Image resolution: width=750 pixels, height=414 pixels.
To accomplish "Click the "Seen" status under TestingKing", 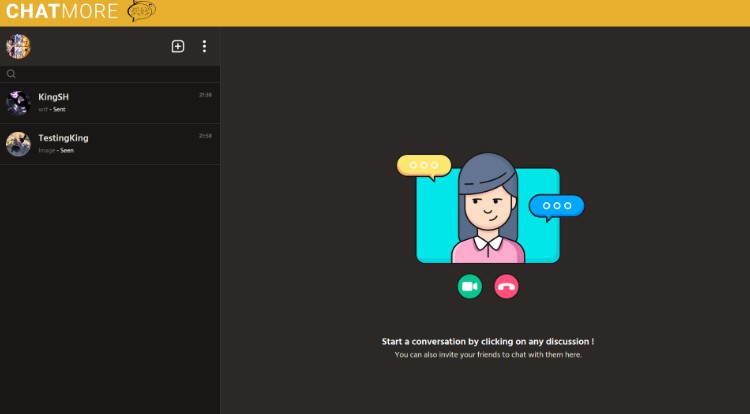I will click(66, 150).
